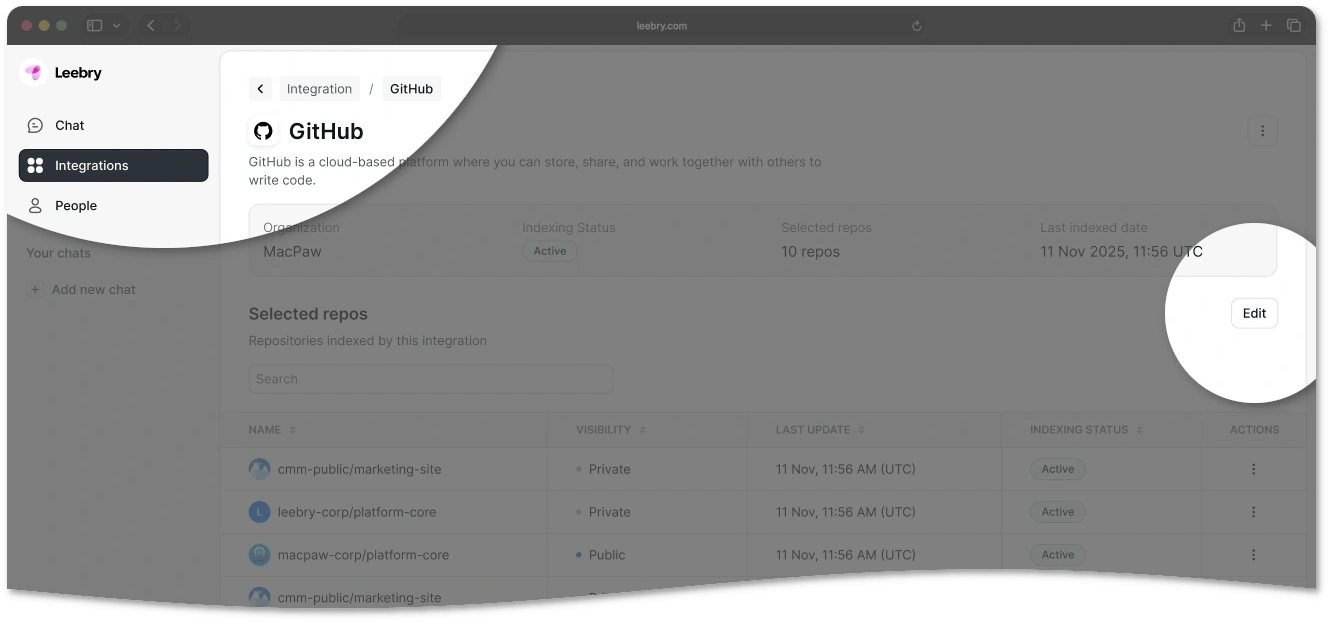Click the first cmm-public/marketing-site avatar

(x=260, y=469)
